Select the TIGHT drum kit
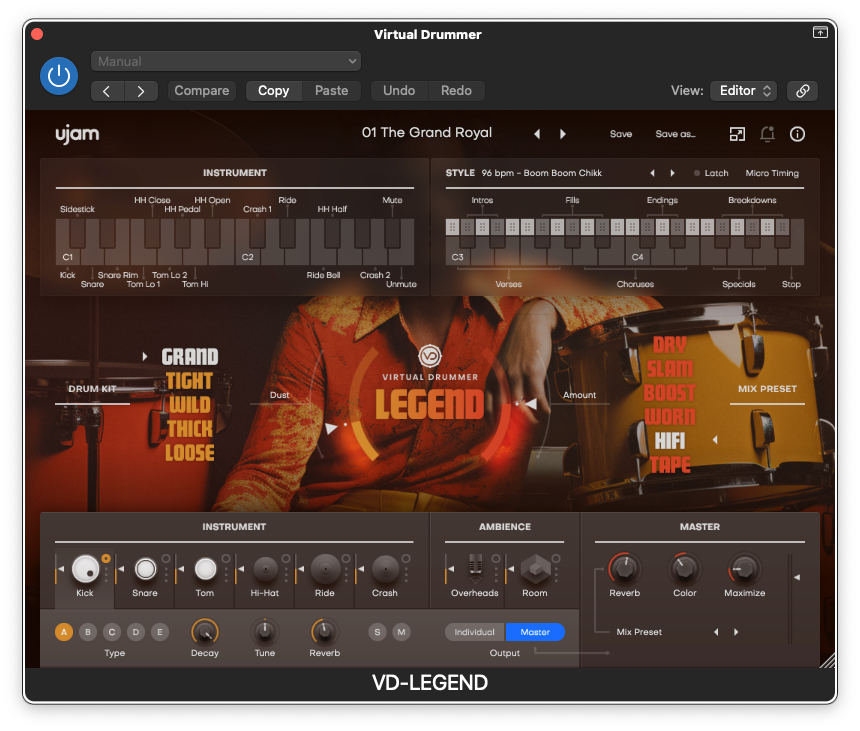The width and height of the screenshot is (860, 731). (x=189, y=381)
